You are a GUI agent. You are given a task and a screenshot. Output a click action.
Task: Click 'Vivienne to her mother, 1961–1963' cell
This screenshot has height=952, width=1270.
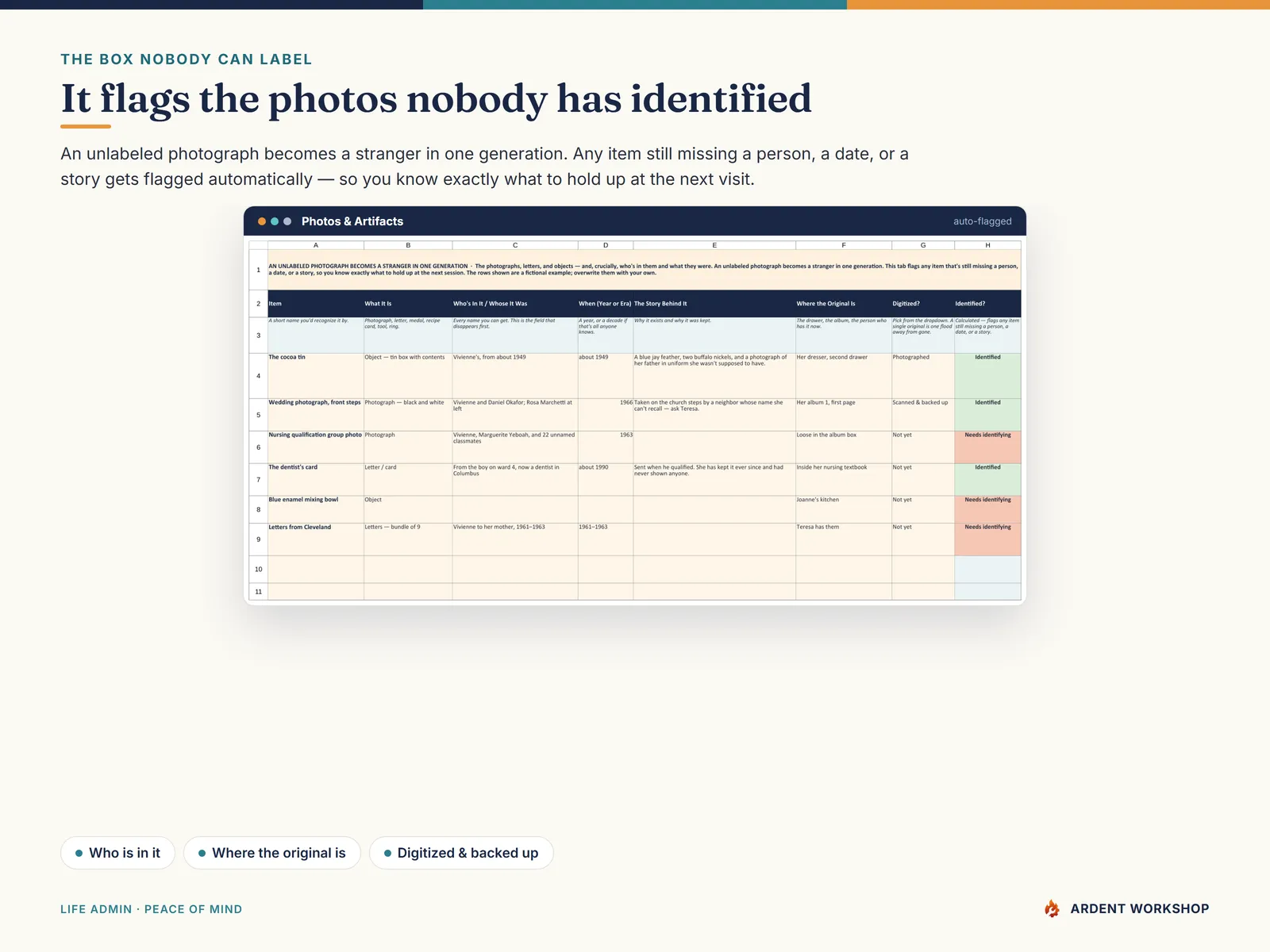tap(515, 539)
